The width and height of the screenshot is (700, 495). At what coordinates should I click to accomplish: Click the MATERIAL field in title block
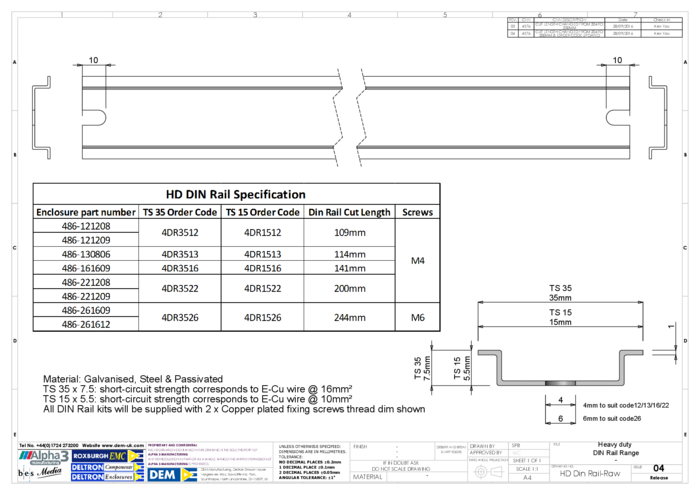pyautogui.click(x=368, y=477)
